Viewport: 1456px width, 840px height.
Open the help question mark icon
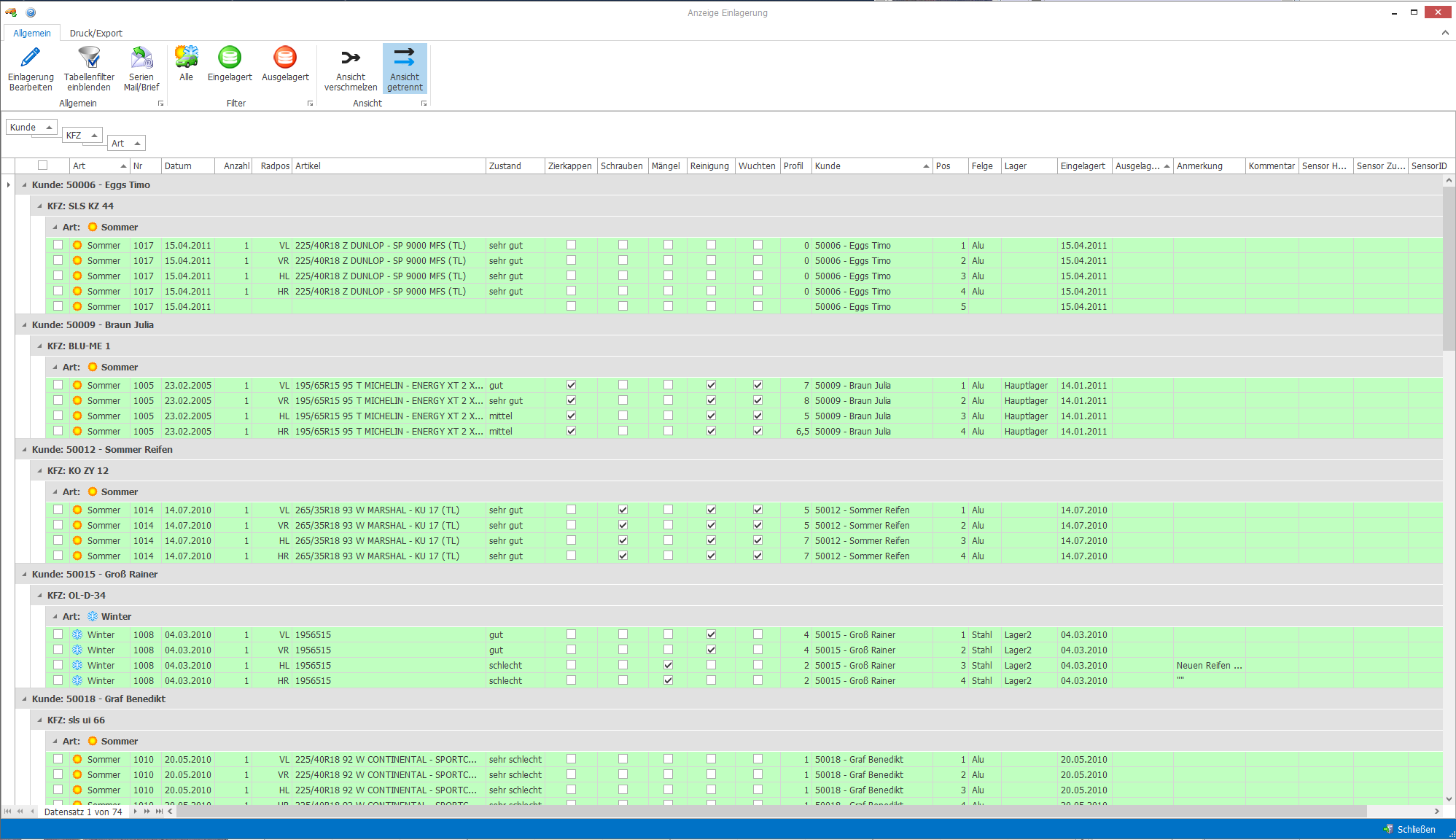click(x=31, y=12)
